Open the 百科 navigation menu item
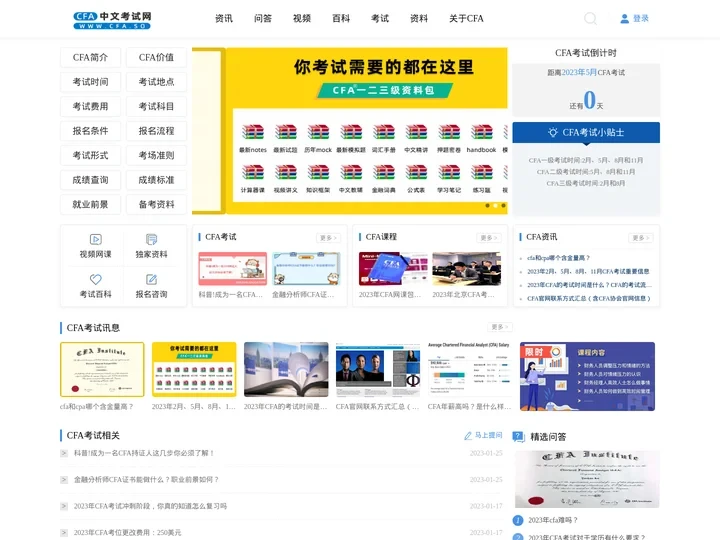The height and width of the screenshot is (540, 720). [341, 18]
